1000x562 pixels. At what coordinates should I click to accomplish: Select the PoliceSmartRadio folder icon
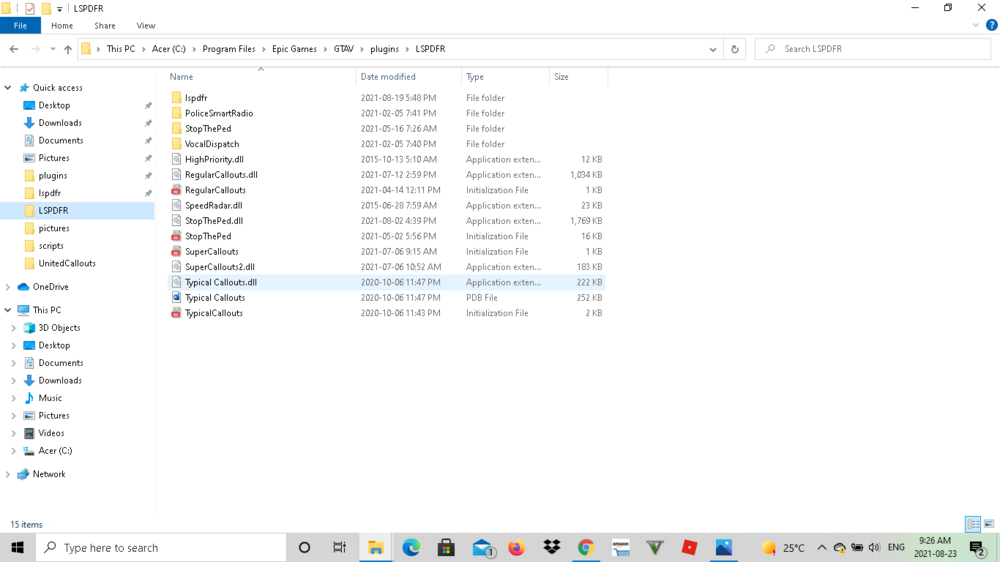pyautogui.click(x=177, y=113)
